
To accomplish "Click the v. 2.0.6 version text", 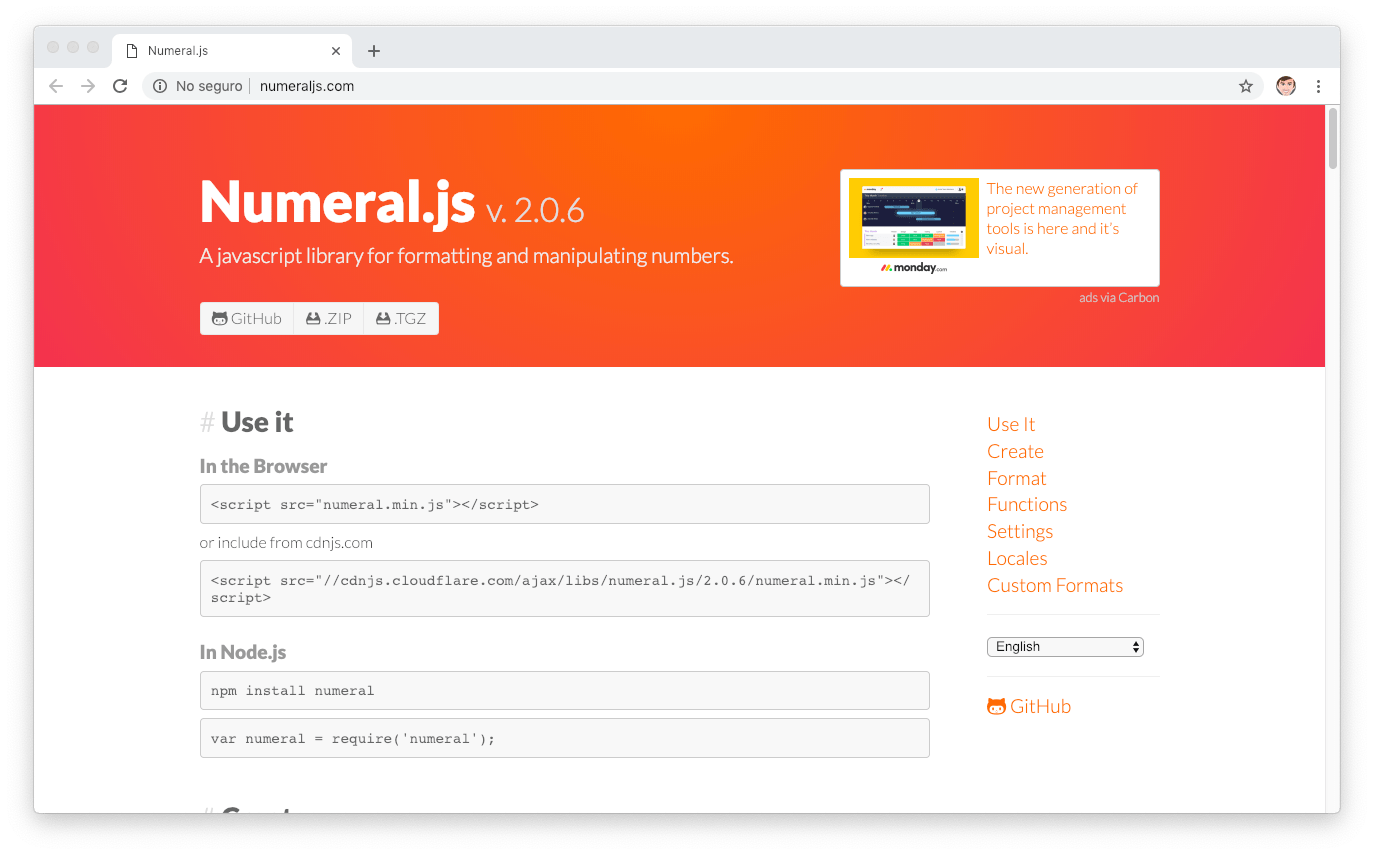I will (535, 211).
